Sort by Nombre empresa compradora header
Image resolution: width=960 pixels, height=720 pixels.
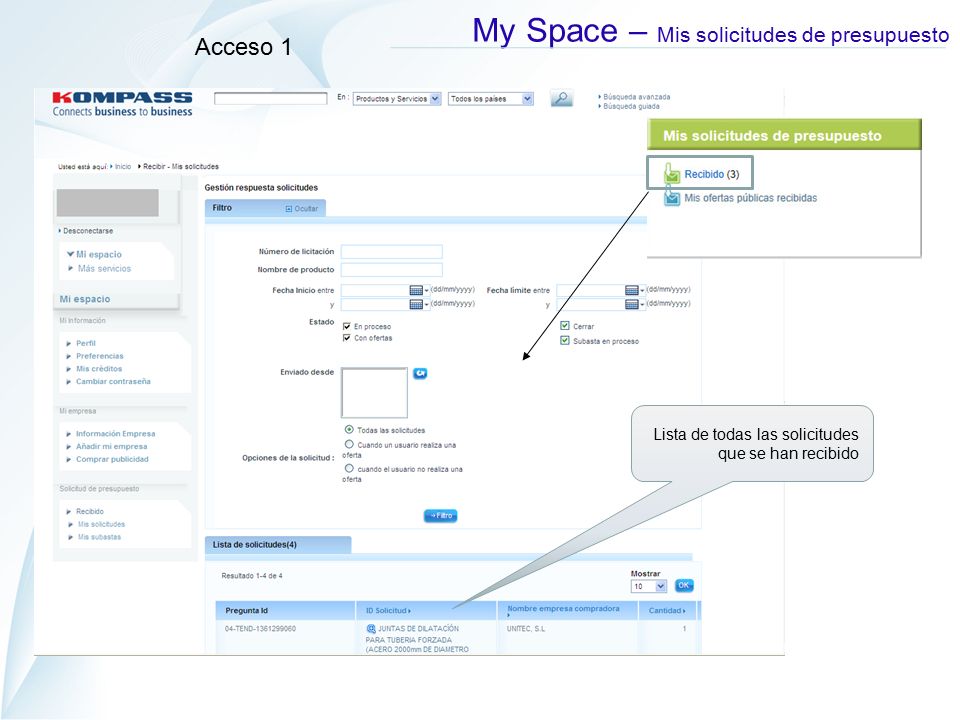(x=563, y=609)
